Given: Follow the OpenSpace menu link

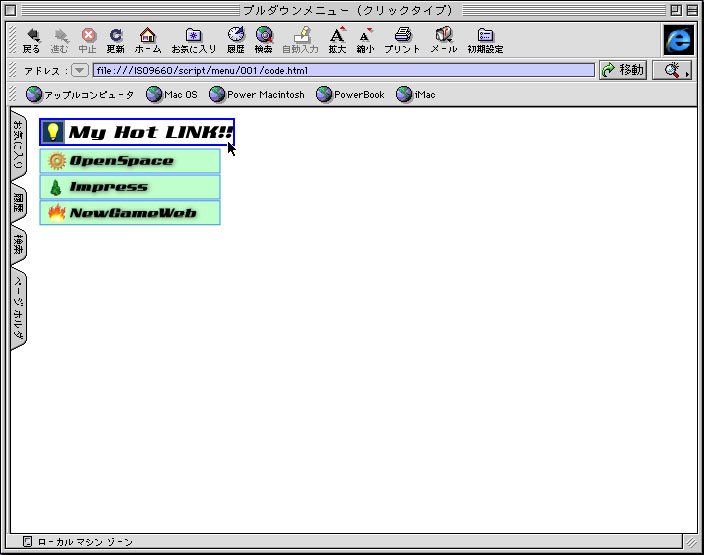Looking at the screenshot, I should coord(129,161).
